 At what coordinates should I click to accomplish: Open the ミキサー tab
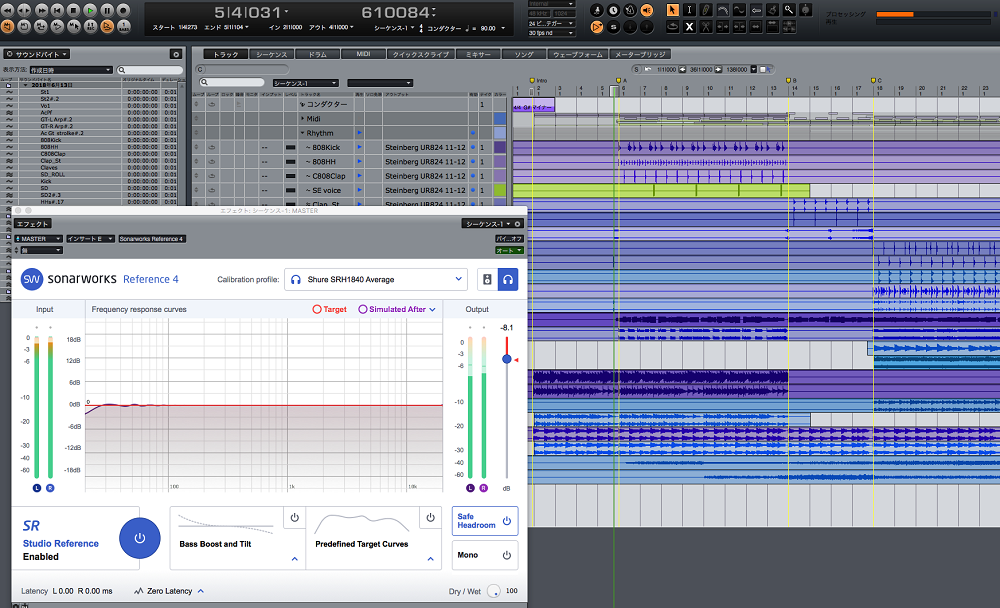[478, 54]
